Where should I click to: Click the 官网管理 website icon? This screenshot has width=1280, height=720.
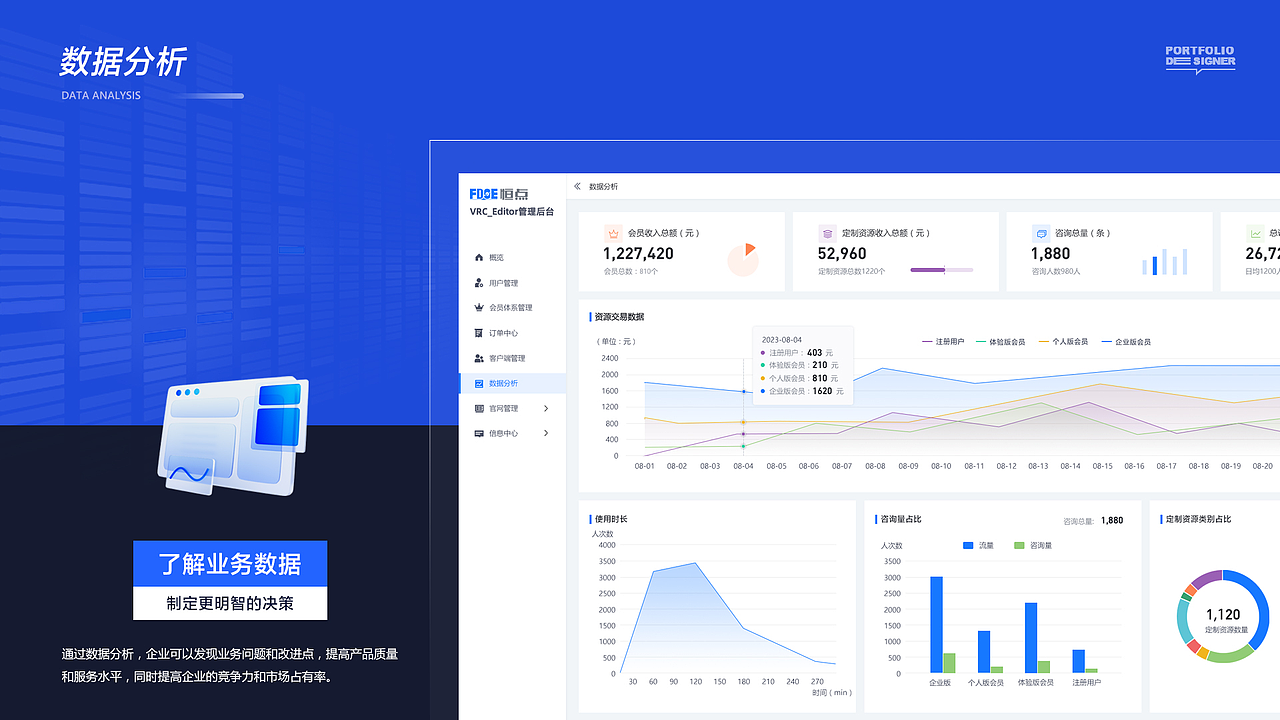pyautogui.click(x=479, y=408)
